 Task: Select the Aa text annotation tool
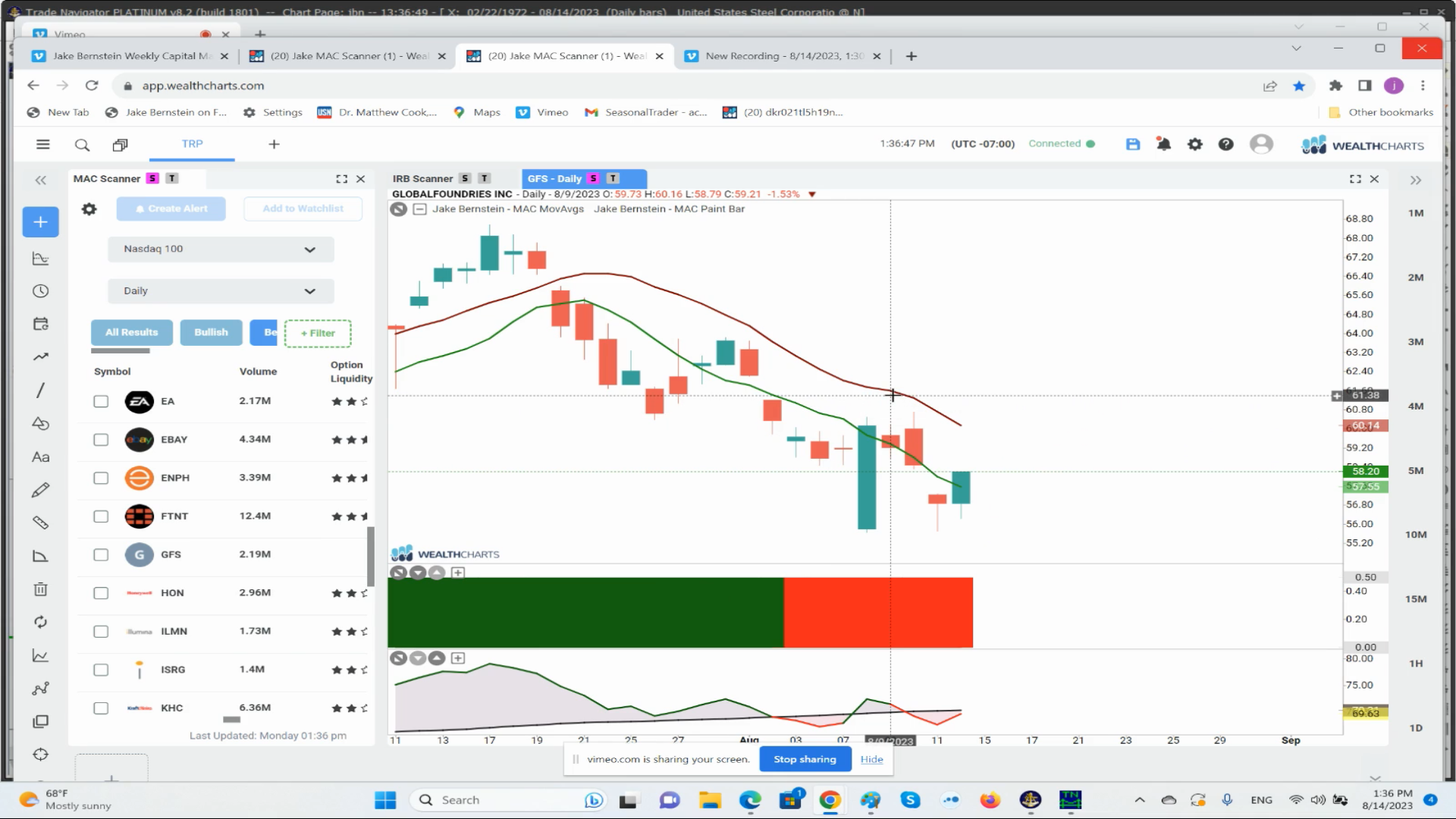point(41,457)
